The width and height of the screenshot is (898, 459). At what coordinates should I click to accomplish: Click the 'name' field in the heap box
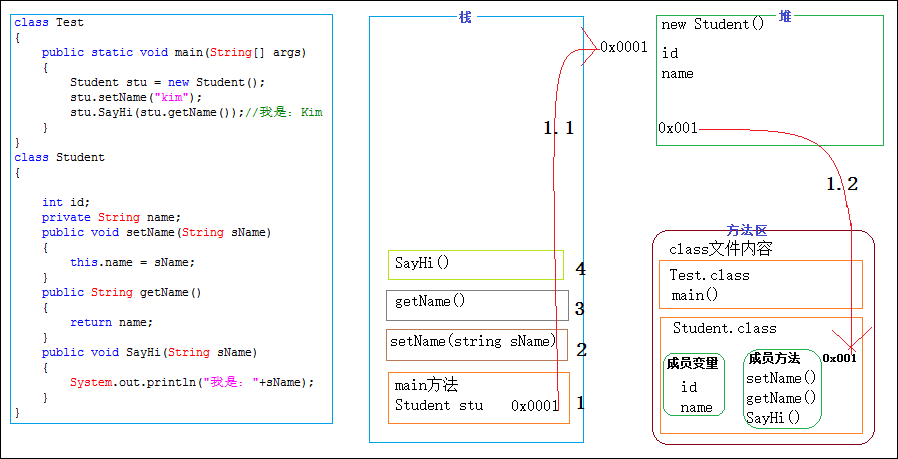678,74
